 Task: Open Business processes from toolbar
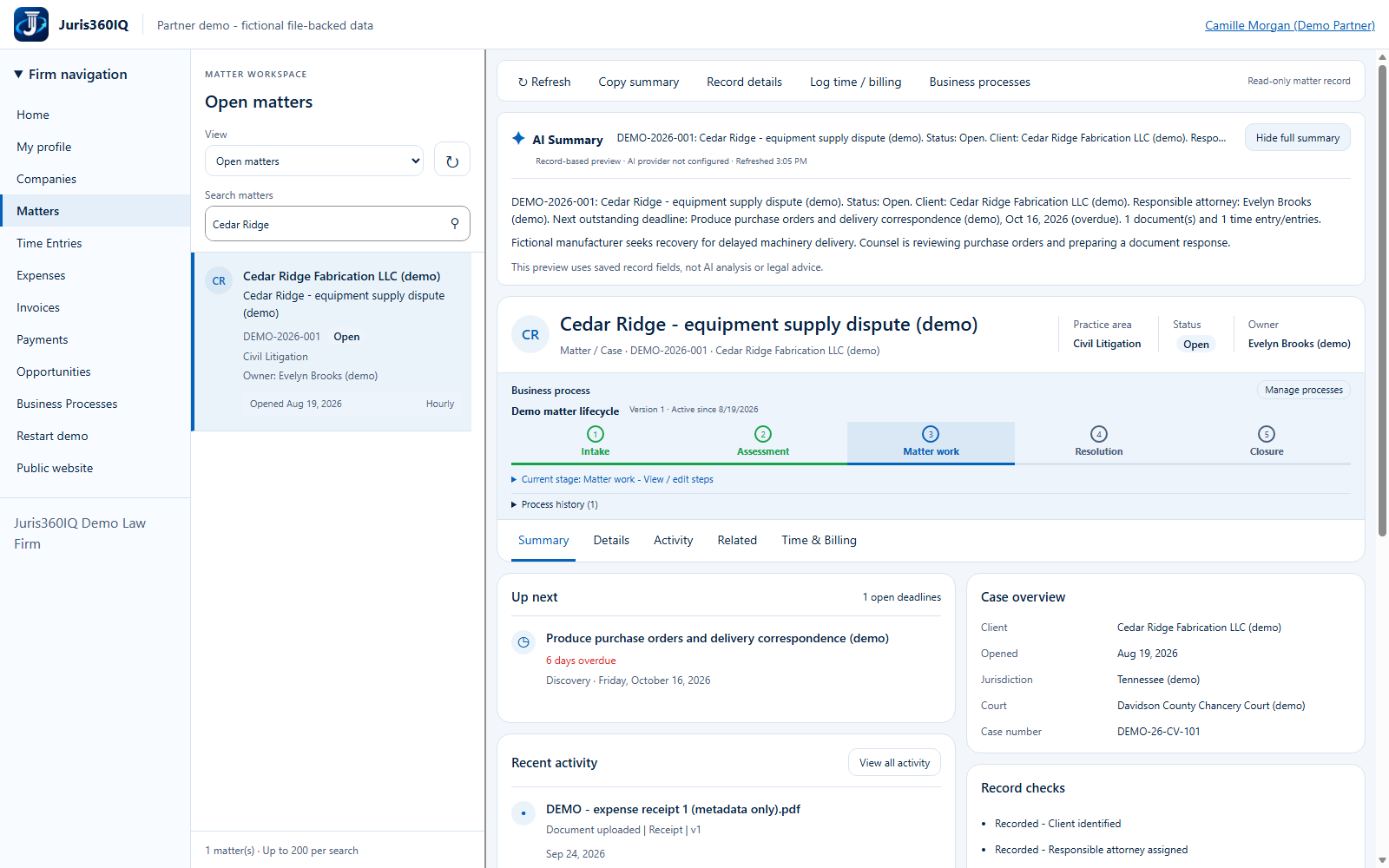coord(979,82)
